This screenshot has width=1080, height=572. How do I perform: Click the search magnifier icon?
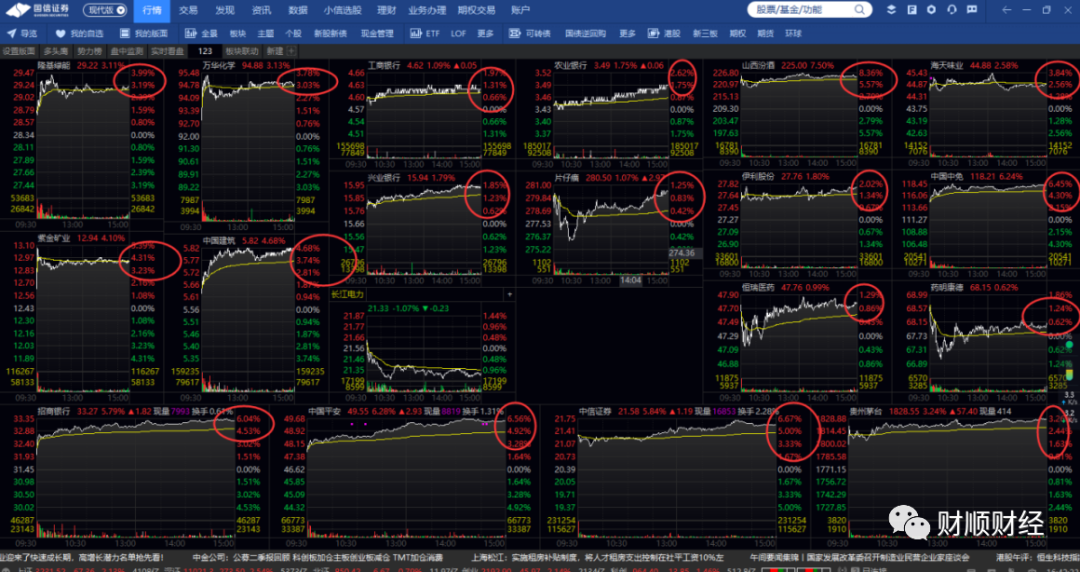[860, 10]
